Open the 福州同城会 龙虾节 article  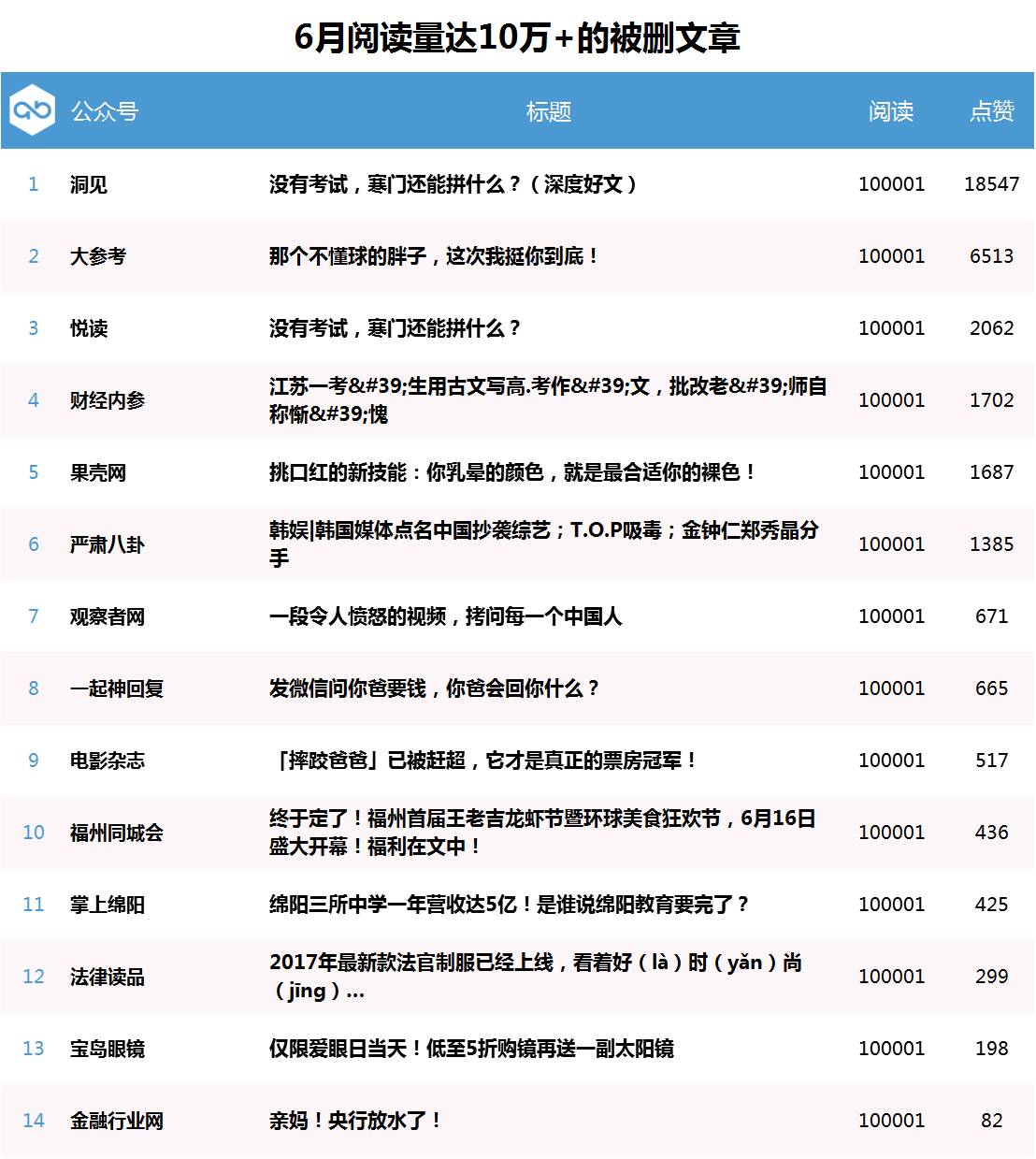(x=542, y=831)
